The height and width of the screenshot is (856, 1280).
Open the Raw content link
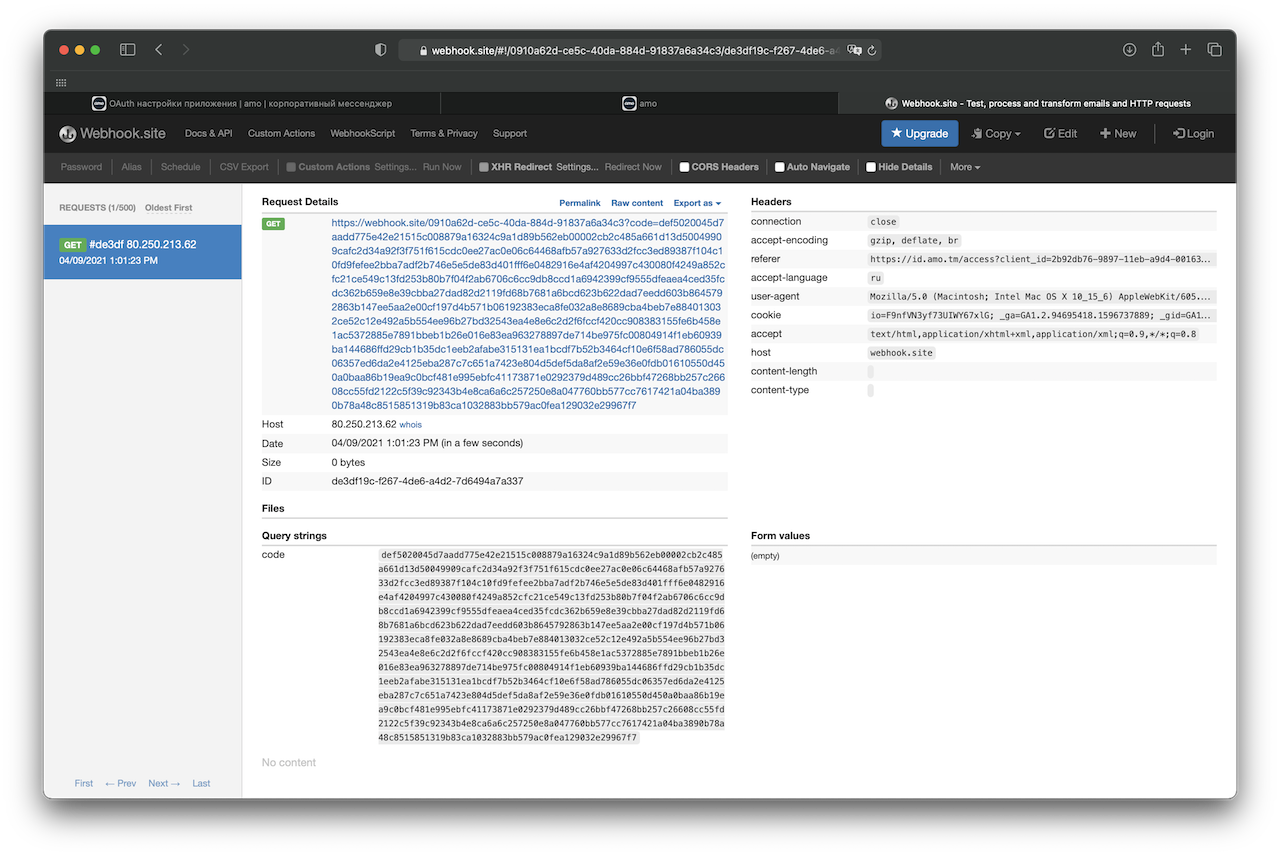pyautogui.click(x=637, y=203)
